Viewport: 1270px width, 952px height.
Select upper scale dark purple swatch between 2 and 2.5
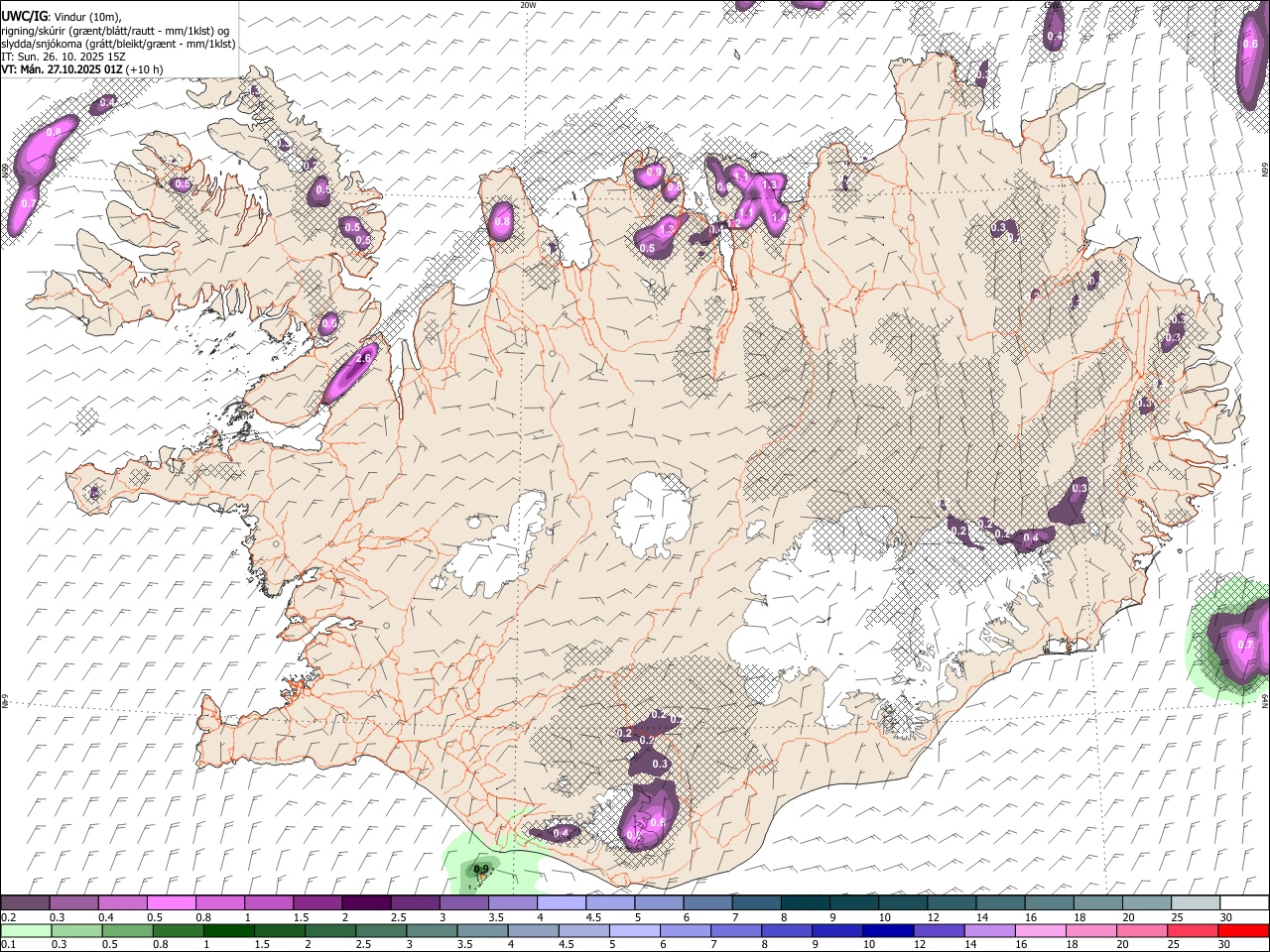click(365, 903)
